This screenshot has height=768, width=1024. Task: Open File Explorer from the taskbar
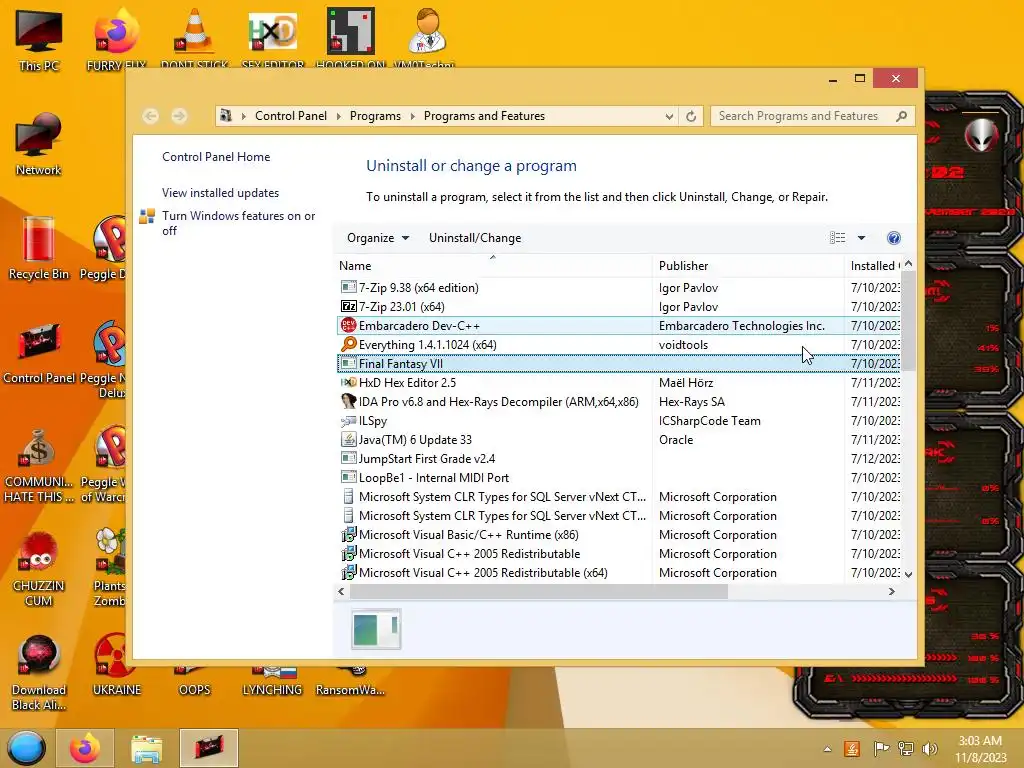147,748
